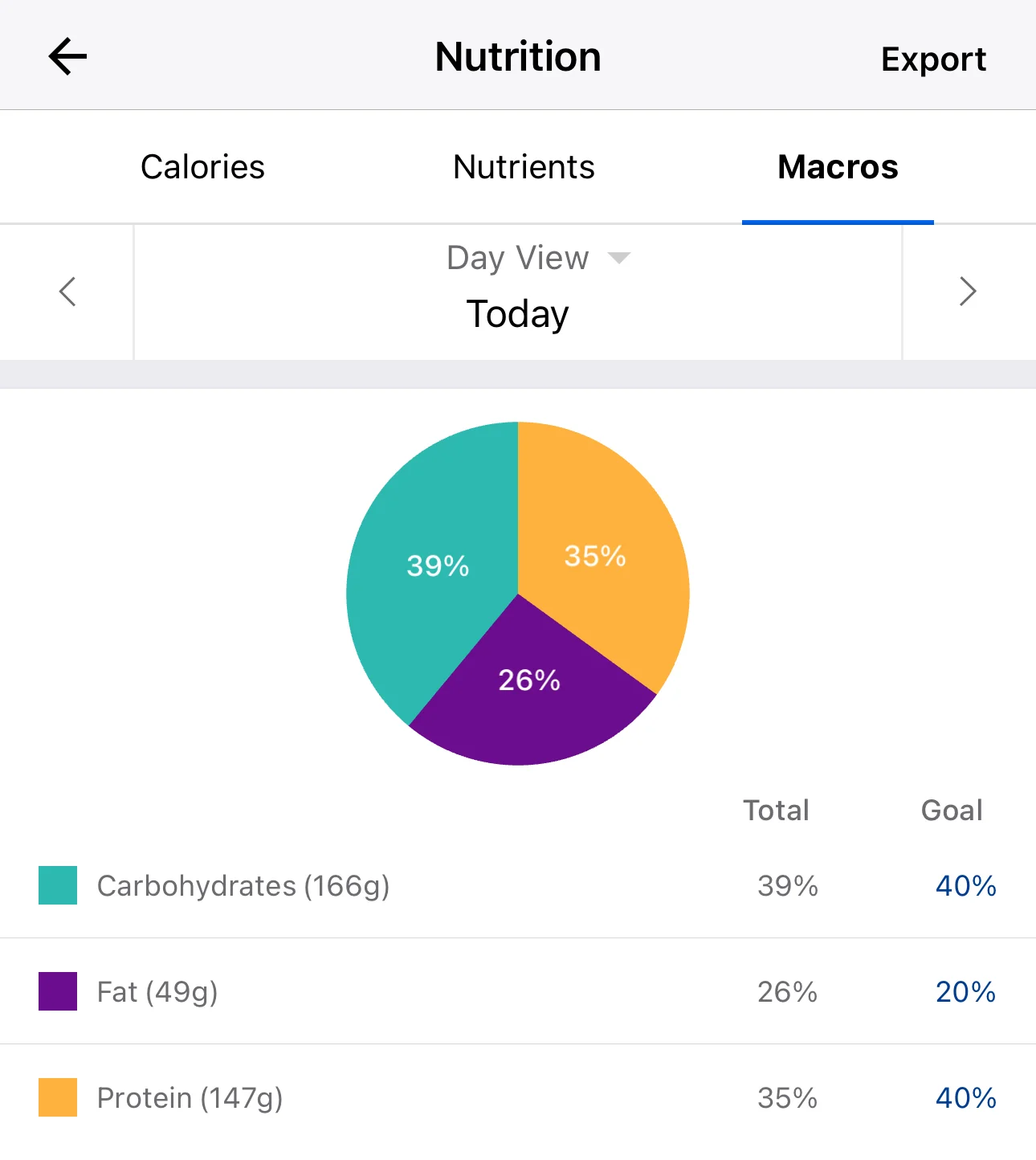Edit the Fat 20% goal
This screenshot has height=1160, width=1036.
click(x=965, y=991)
